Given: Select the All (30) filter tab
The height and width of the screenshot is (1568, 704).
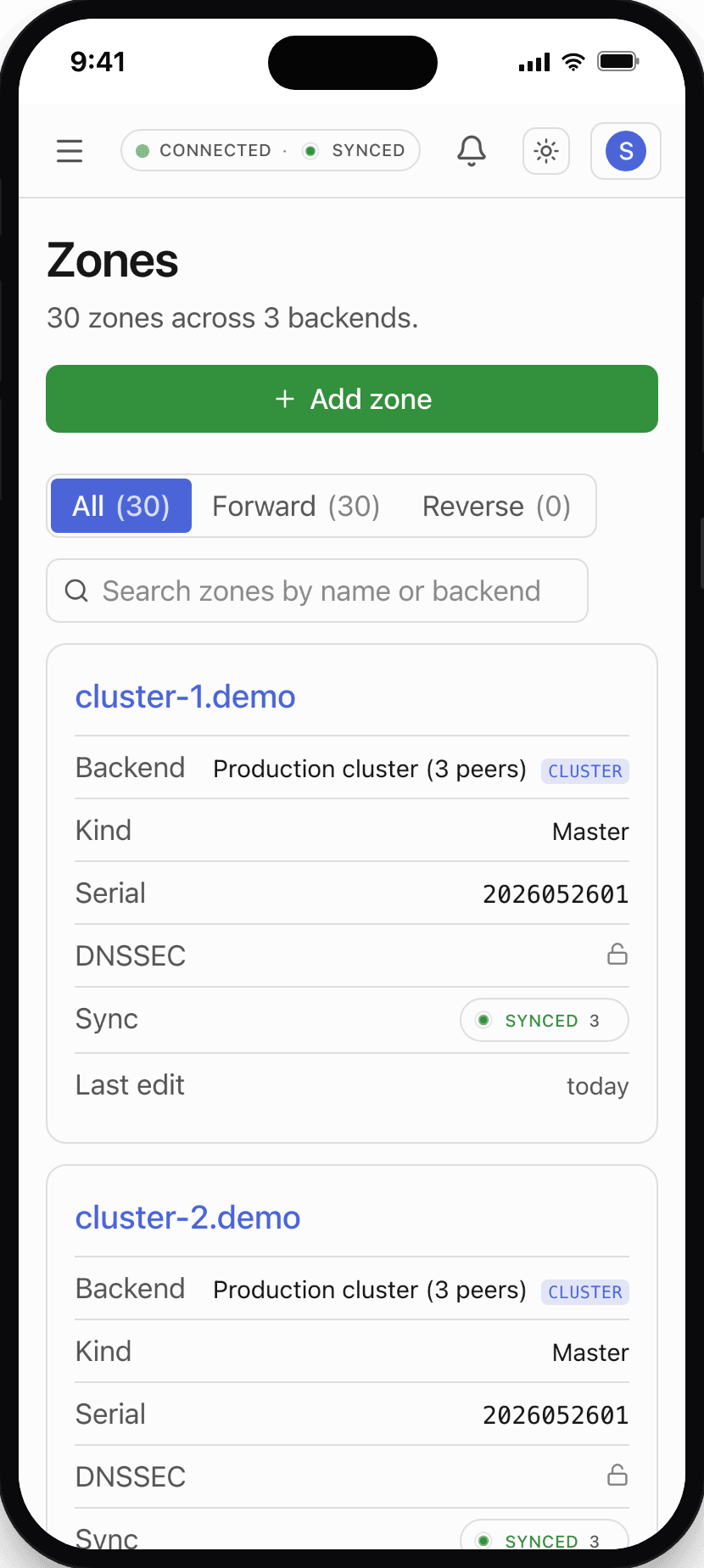Looking at the screenshot, I should [121, 506].
